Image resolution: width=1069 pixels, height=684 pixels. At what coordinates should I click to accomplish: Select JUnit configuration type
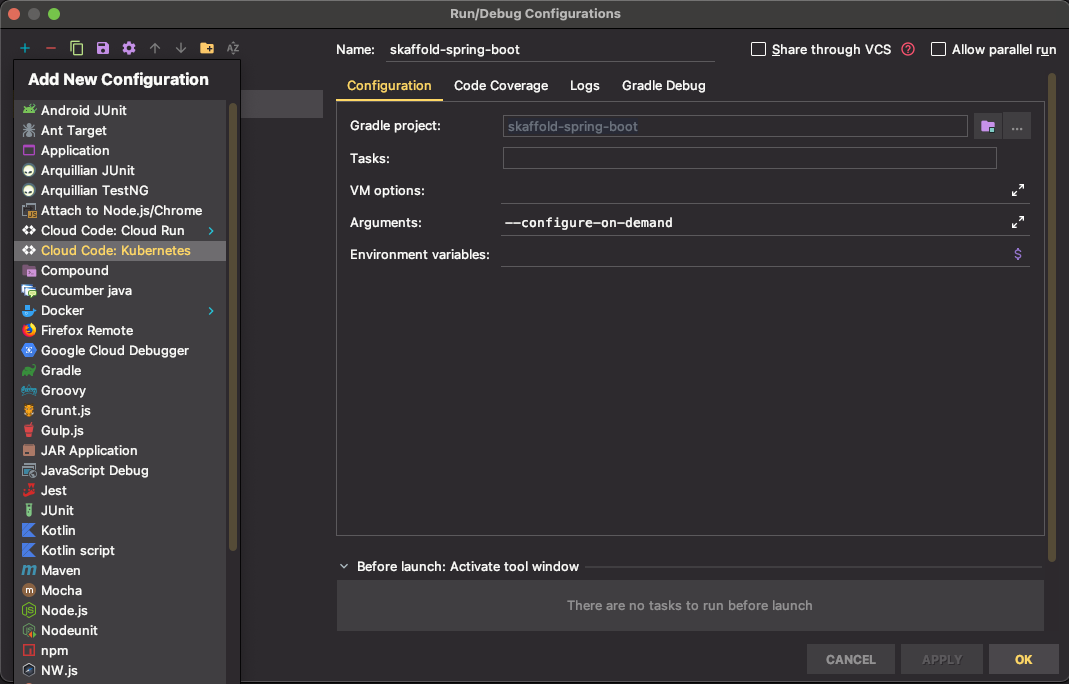[x=120, y=510]
